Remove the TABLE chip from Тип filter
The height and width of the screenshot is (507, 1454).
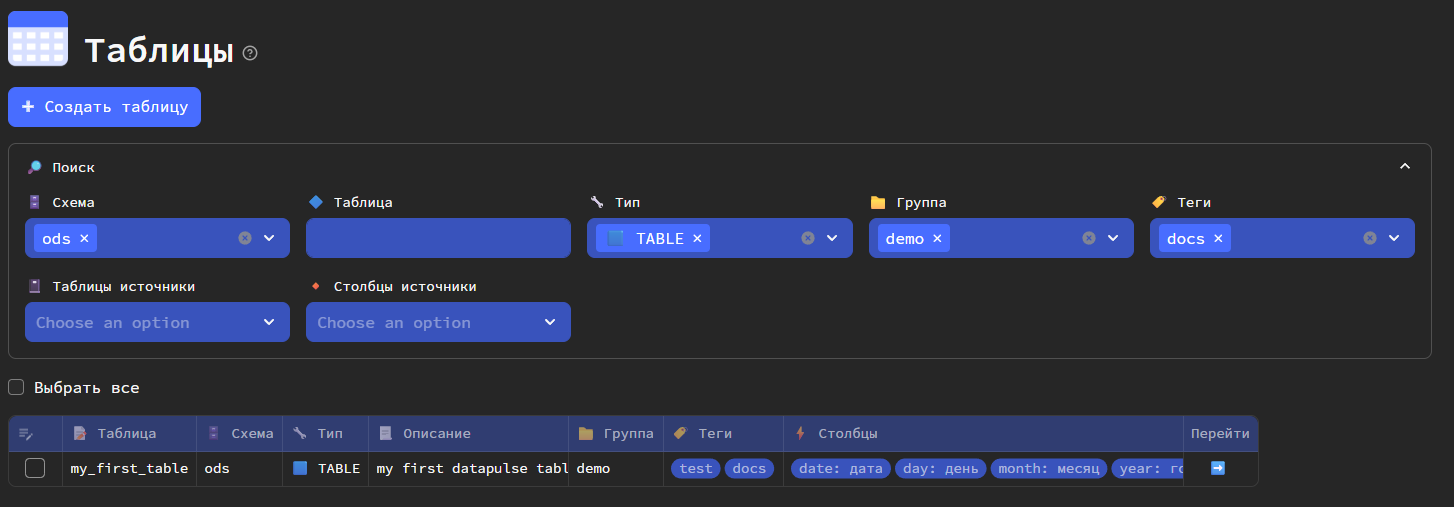pos(697,238)
